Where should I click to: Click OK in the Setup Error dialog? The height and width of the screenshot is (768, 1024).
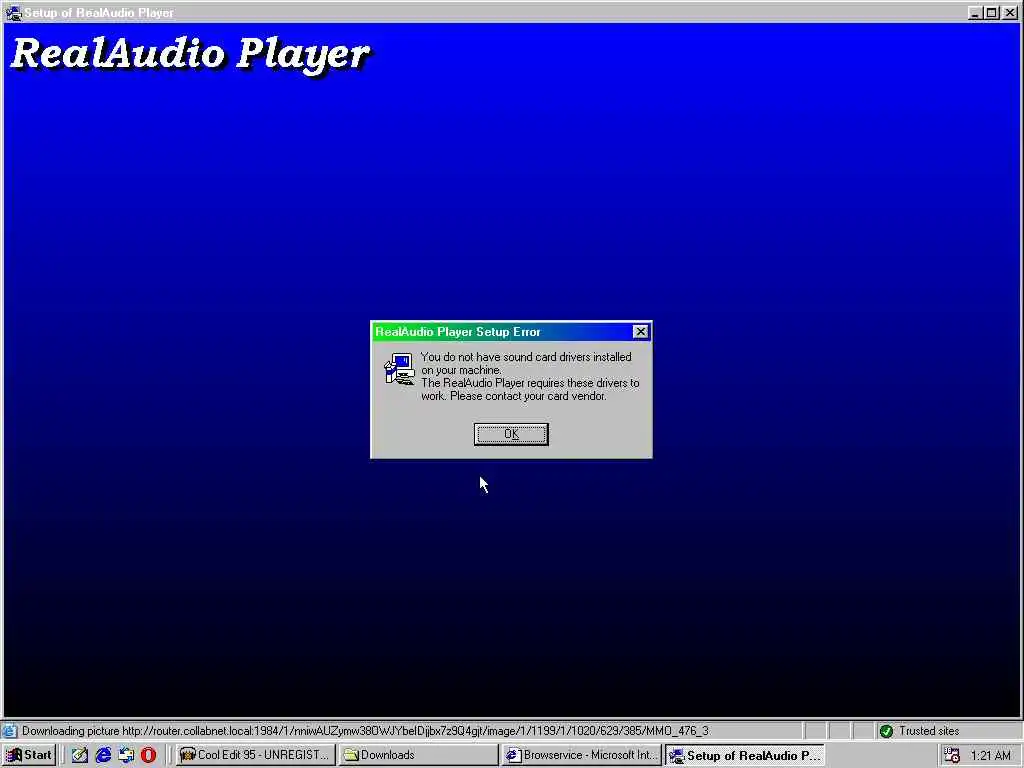[511, 434]
